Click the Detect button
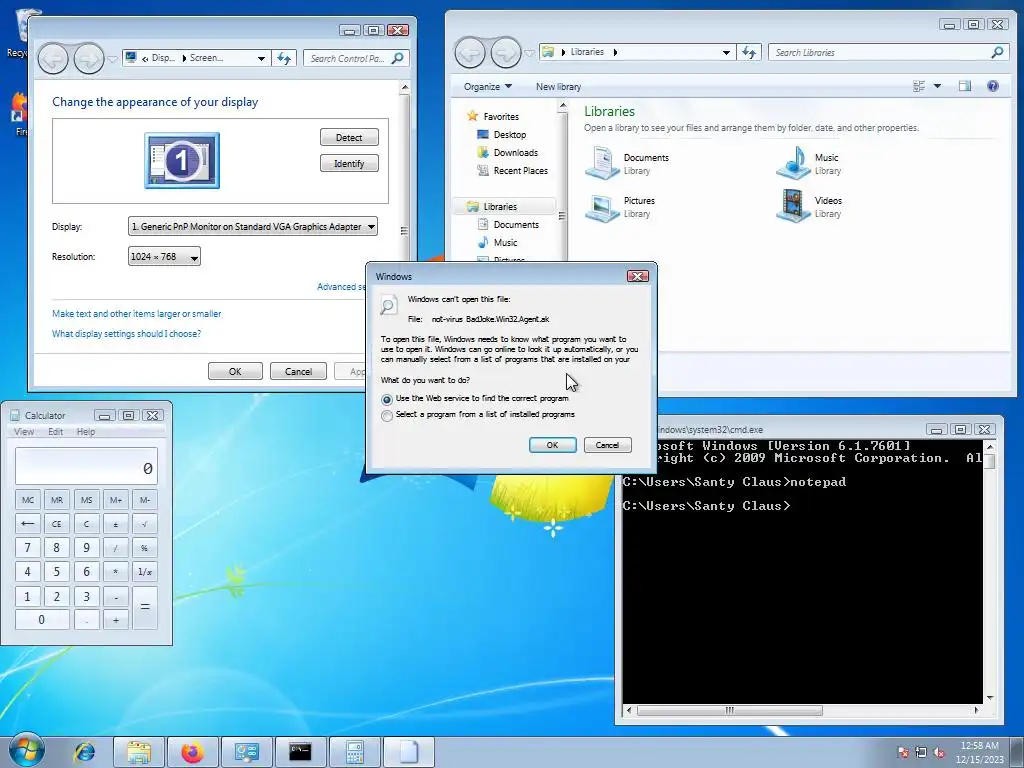 (349, 137)
